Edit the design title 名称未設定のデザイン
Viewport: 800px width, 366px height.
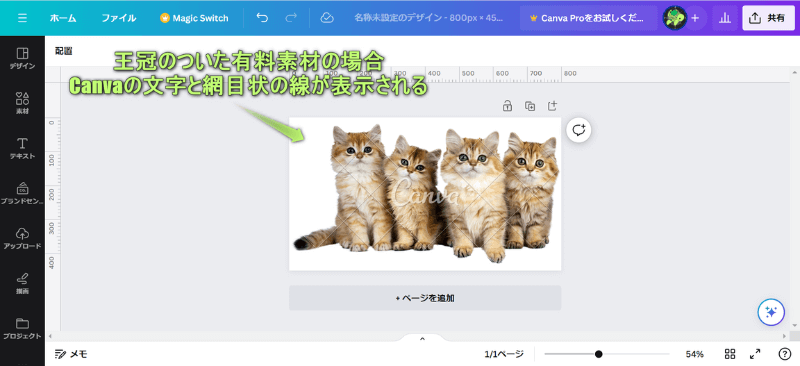tap(429, 18)
